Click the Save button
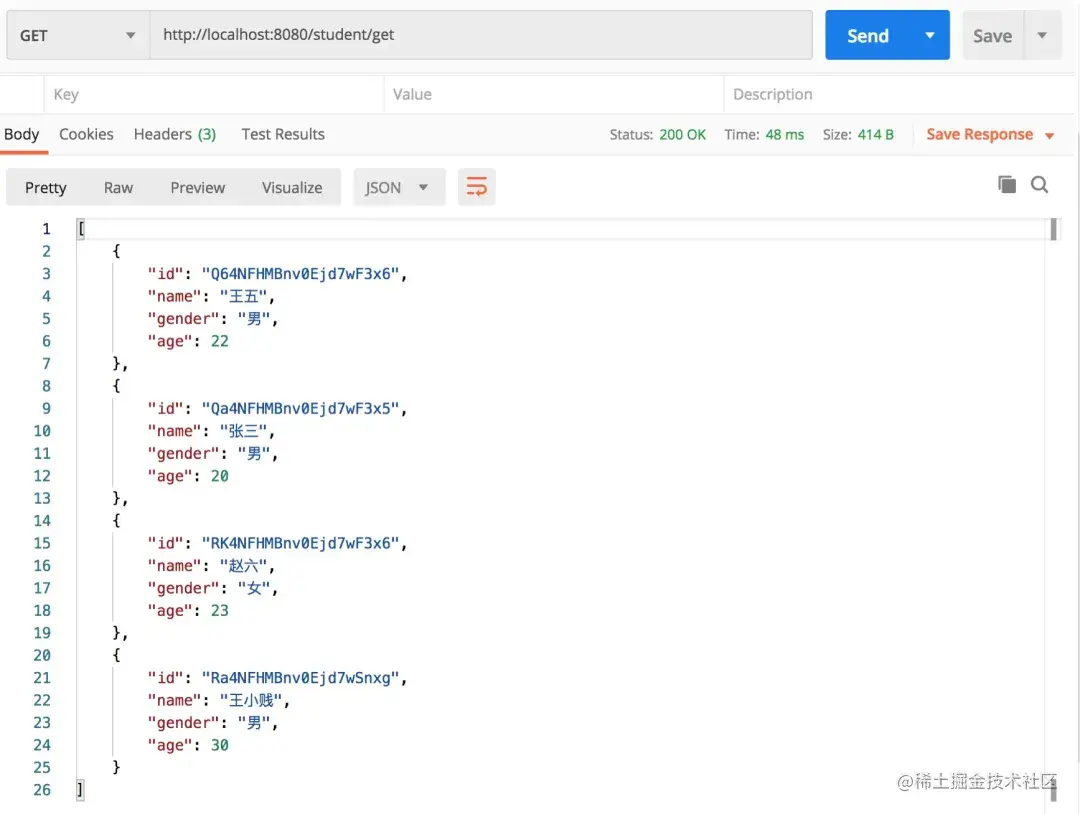This screenshot has width=1080, height=814. pyautogui.click(x=992, y=34)
